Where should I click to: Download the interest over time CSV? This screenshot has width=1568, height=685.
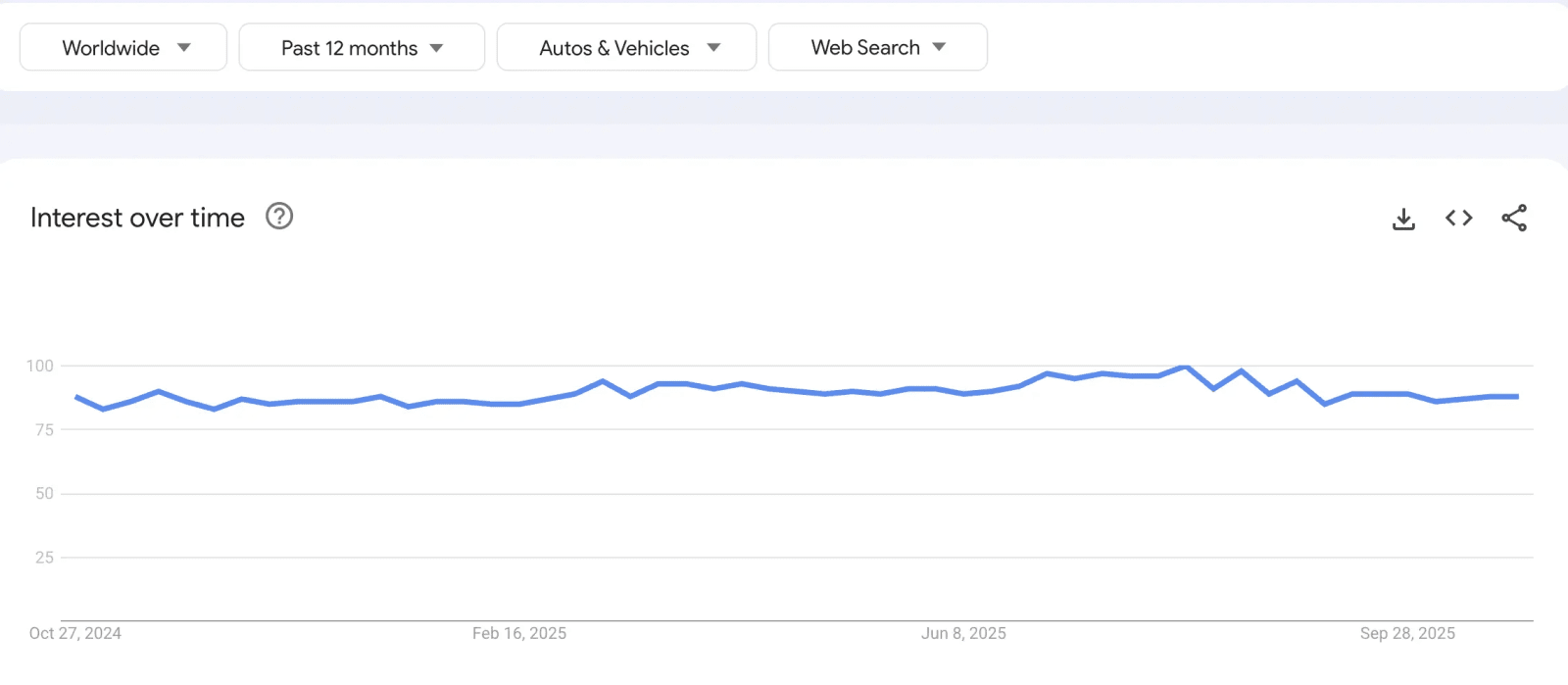coord(1403,219)
